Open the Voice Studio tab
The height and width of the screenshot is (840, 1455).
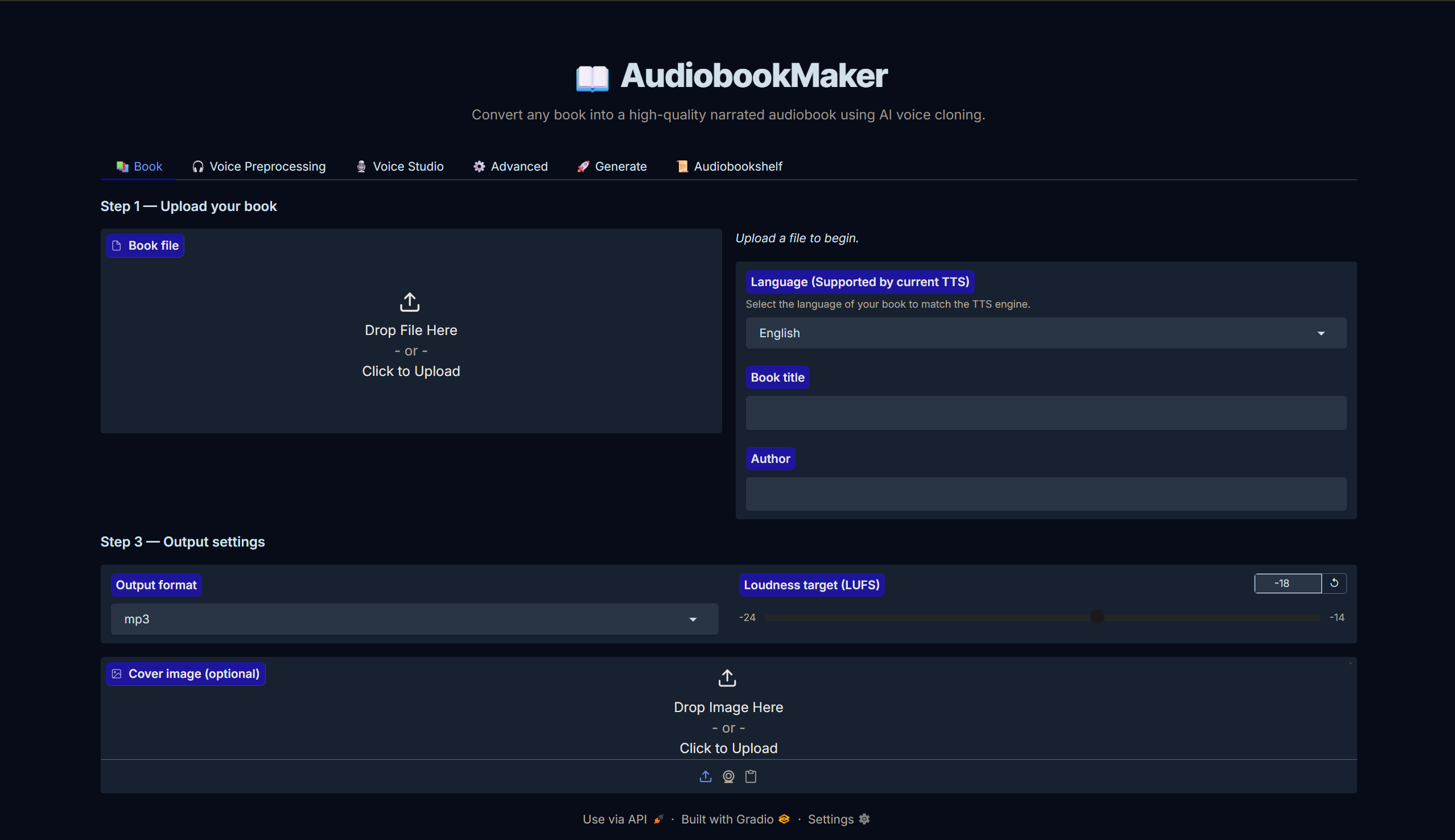click(400, 166)
